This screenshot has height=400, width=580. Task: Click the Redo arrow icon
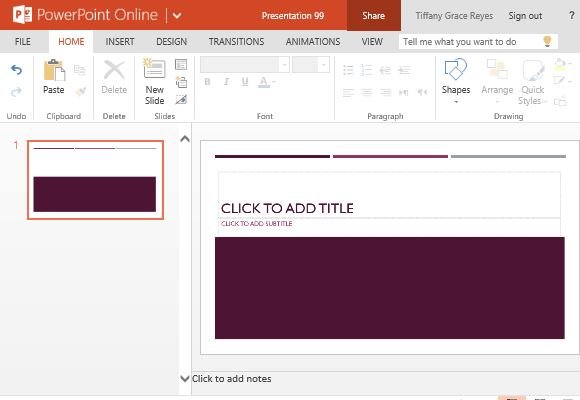click(x=16, y=91)
